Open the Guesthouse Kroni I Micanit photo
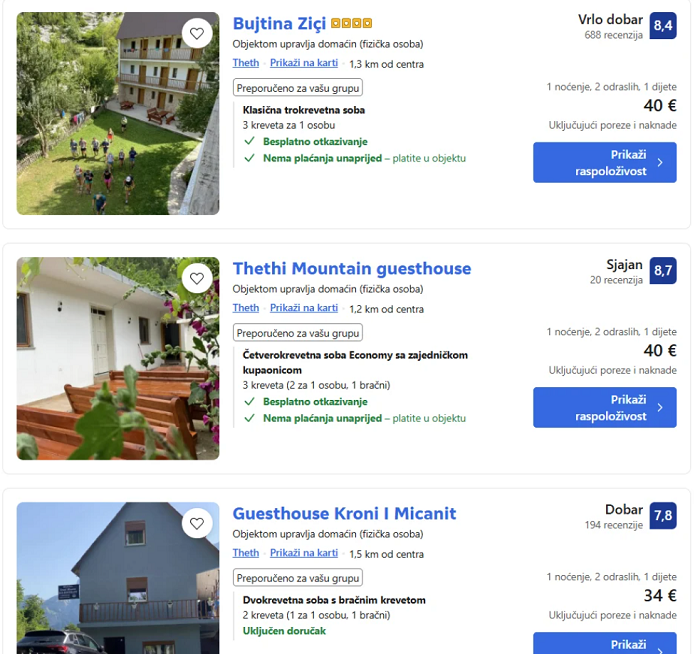The image size is (700, 654). [x=118, y=578]
